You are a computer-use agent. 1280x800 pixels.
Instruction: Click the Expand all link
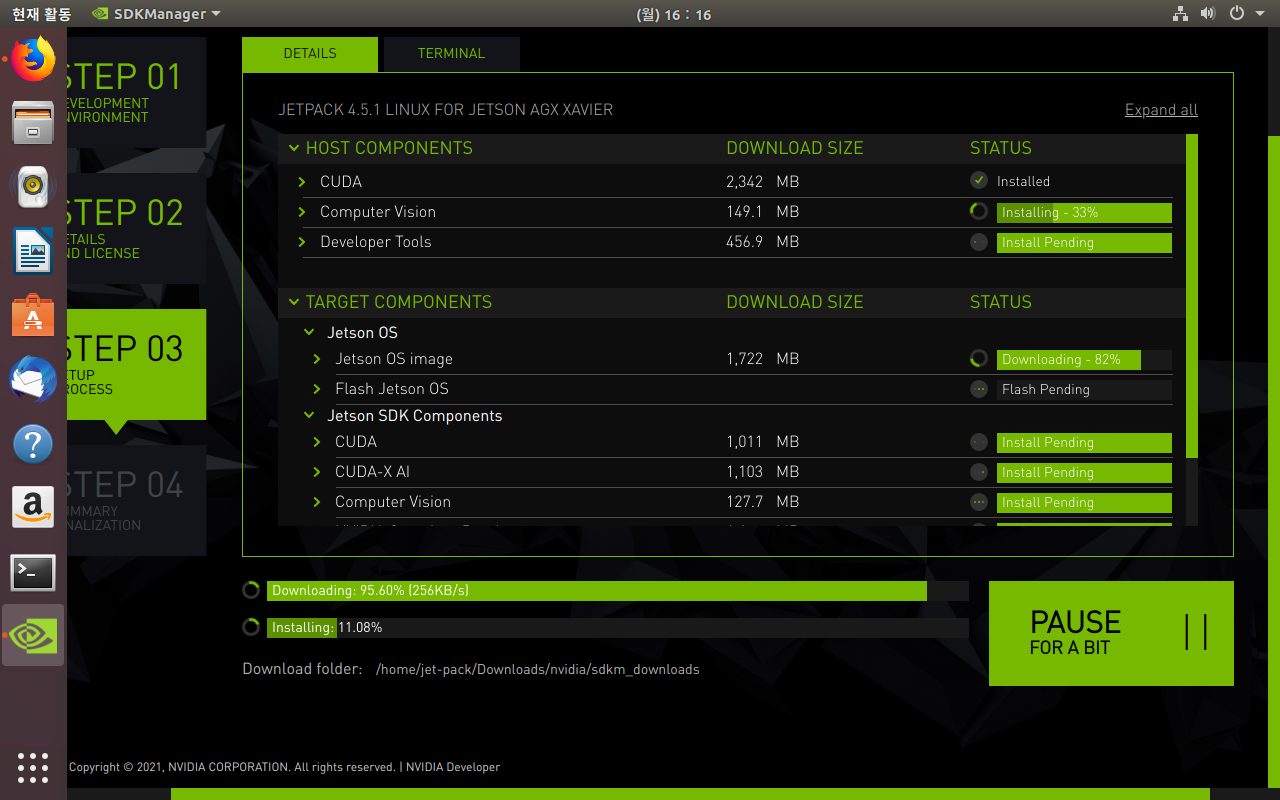click(x=1161, y=110)
